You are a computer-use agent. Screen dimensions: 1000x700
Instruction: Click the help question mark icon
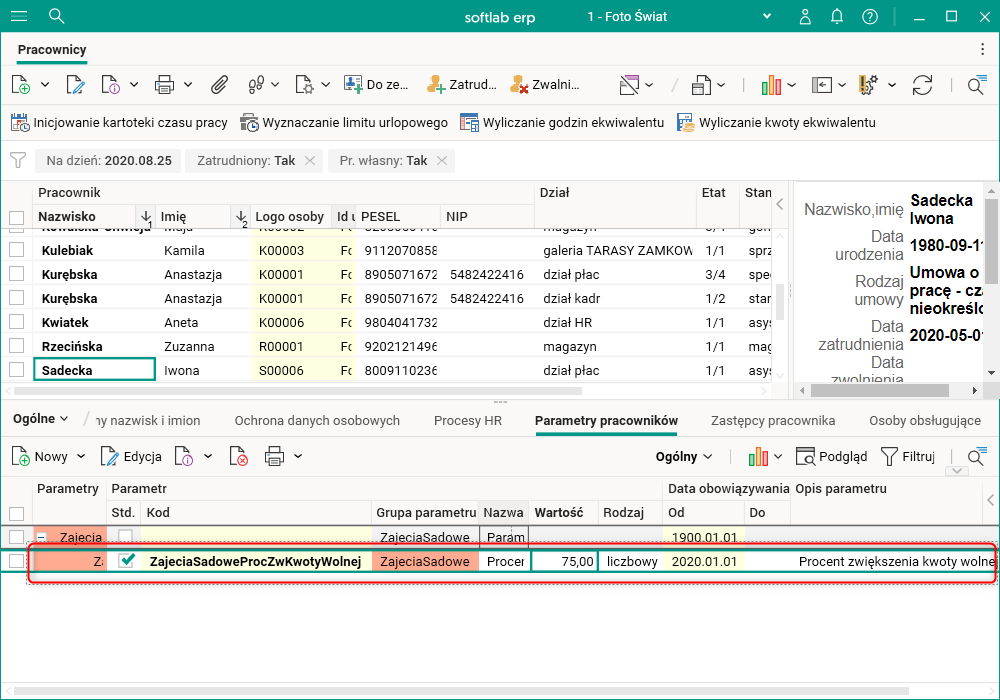[x=870, y=17]
